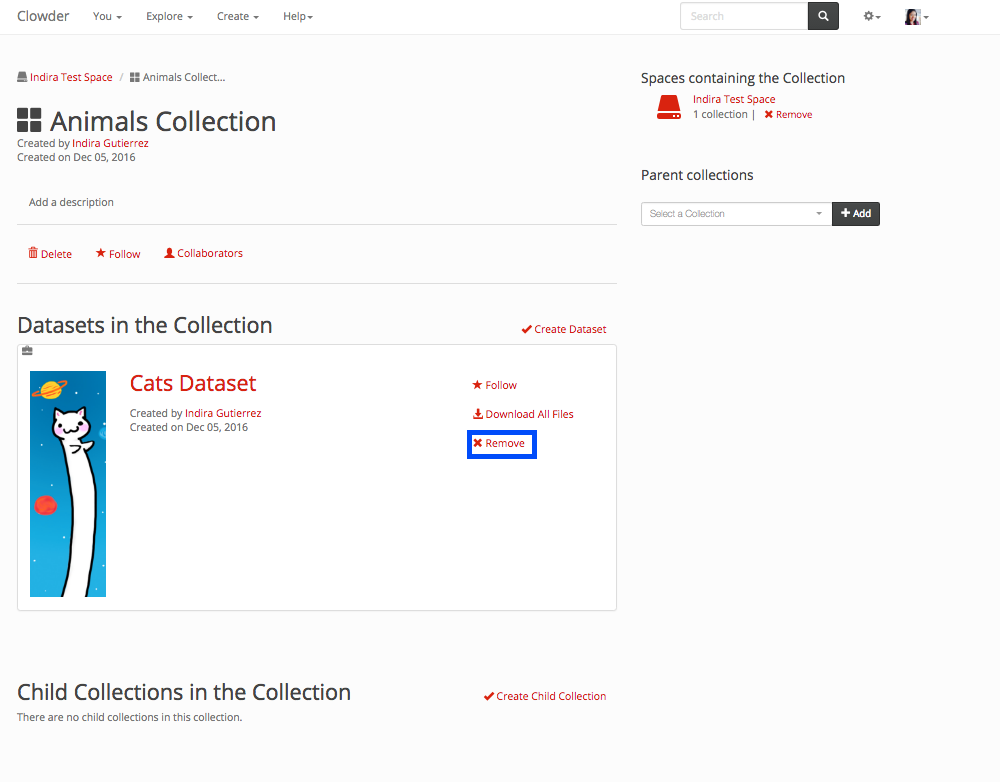
Task: Open the settings gear menu
Action: pos(872,17)
